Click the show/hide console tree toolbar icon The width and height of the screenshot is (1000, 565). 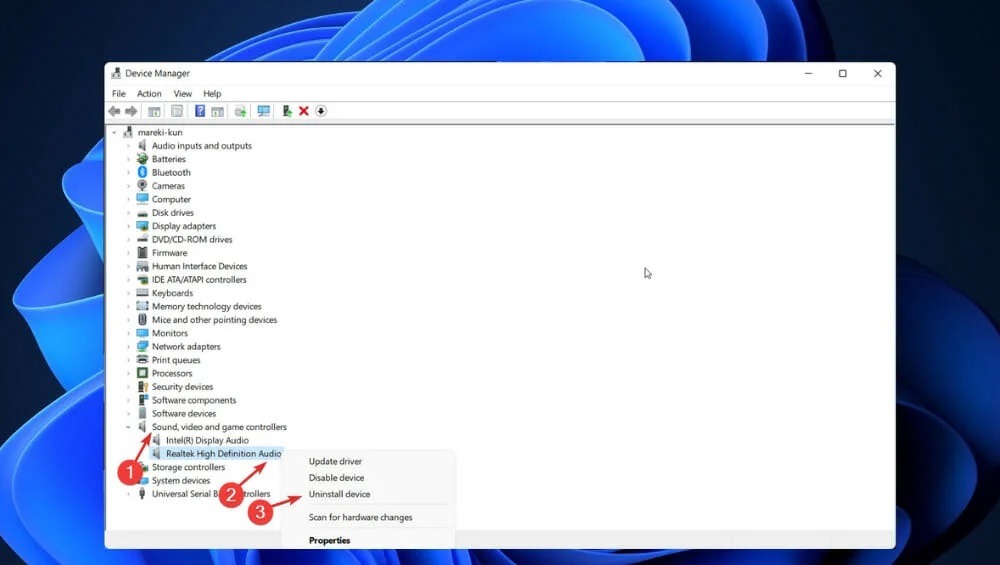tap(154, 111)
